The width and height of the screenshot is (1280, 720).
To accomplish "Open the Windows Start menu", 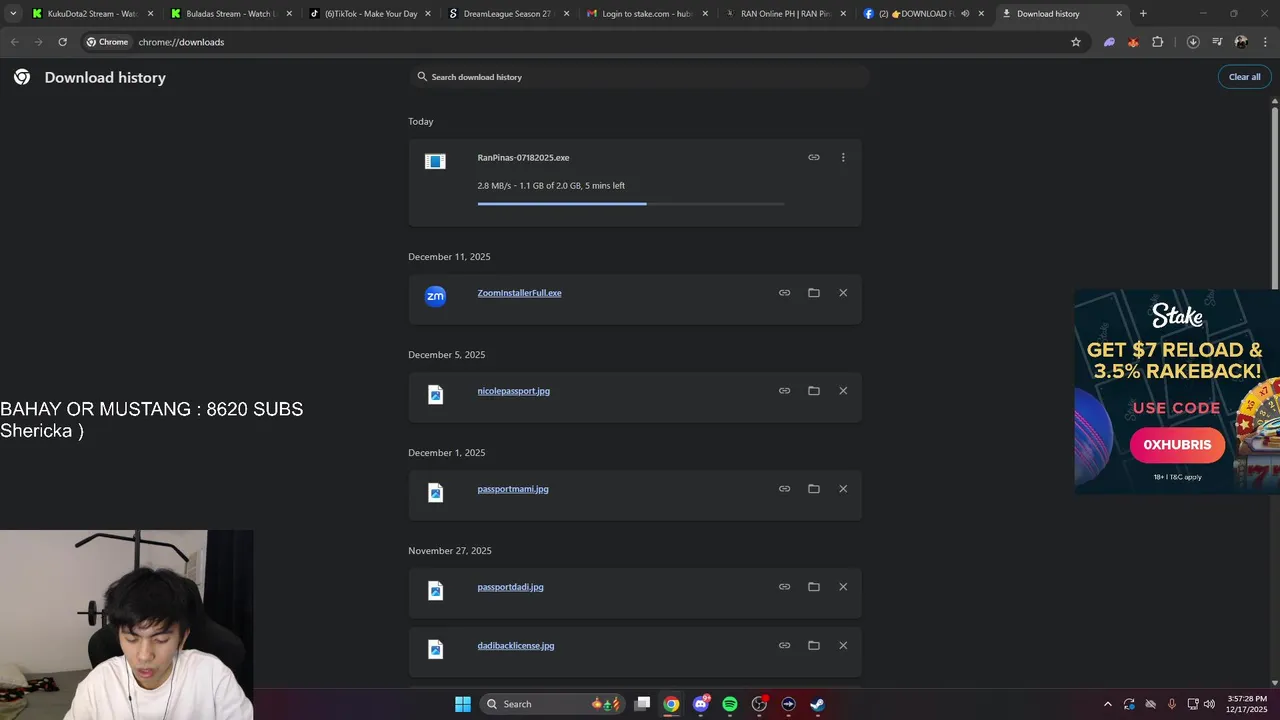I will pos(463,704).
